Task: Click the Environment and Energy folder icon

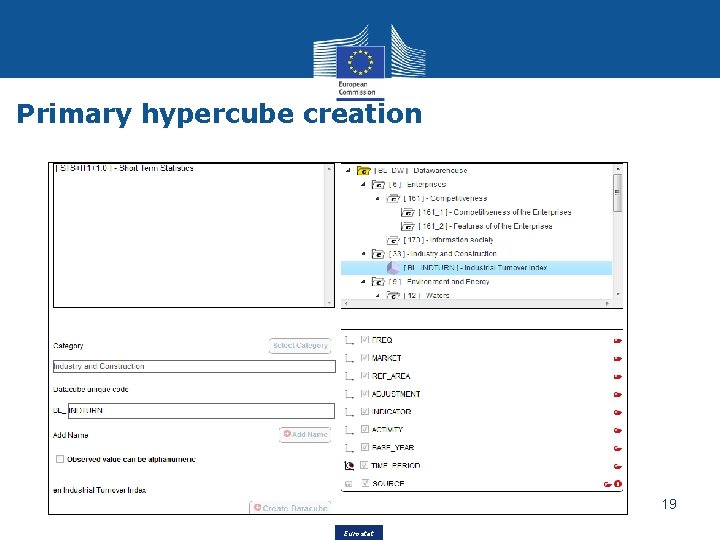Action: click(x=378, y=282)
